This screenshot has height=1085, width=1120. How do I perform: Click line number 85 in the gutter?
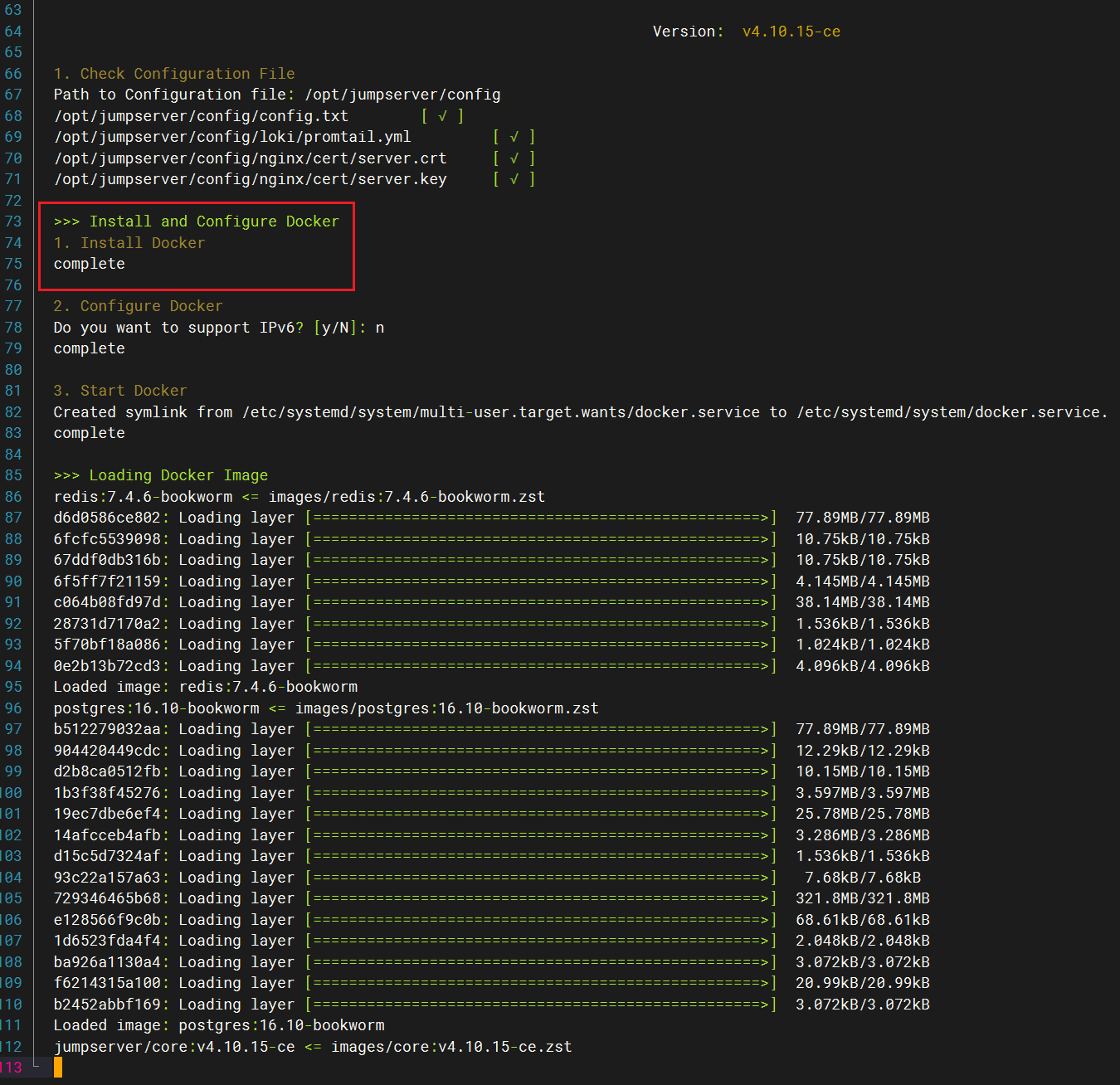click(x=13, y=475)
